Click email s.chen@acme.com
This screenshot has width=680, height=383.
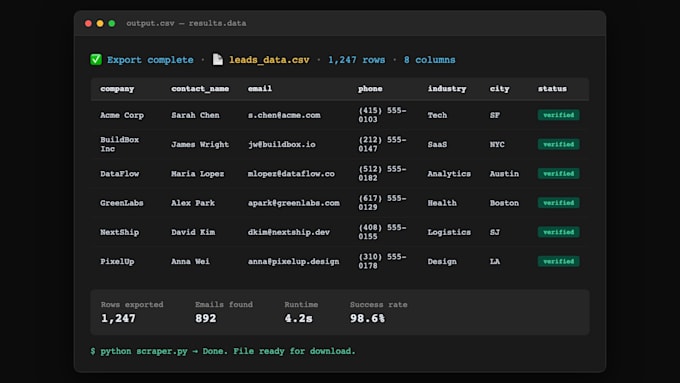pyautogui.click(x=284, y=115)
